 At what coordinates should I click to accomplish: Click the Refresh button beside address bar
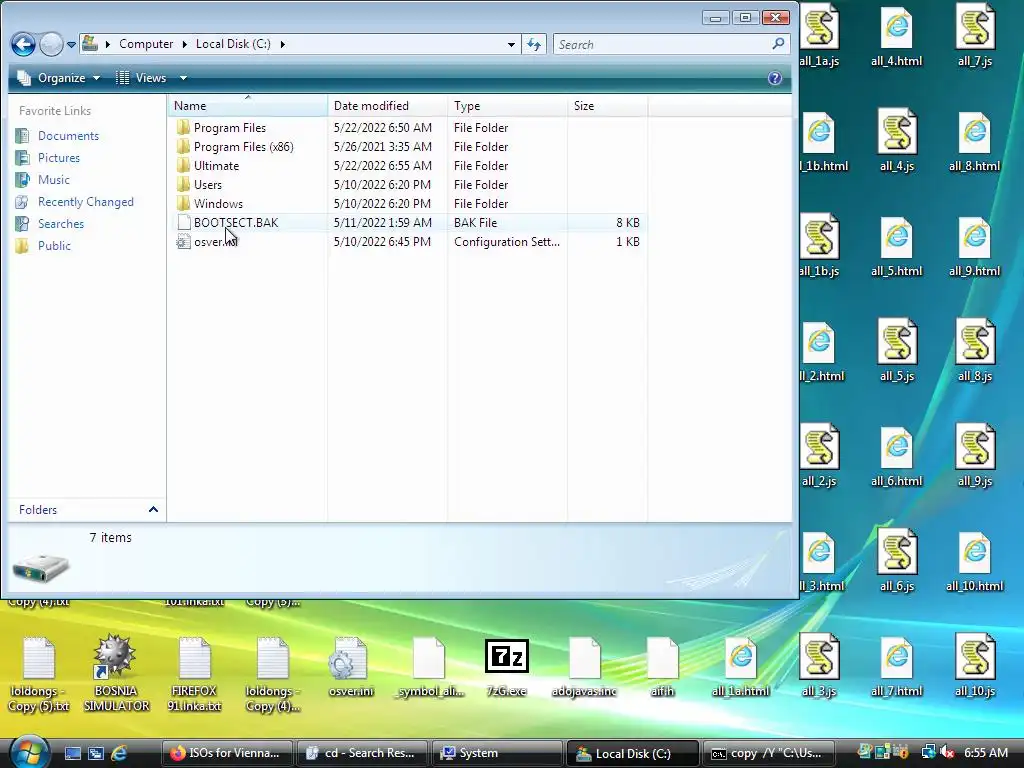(x=534, y=44)
